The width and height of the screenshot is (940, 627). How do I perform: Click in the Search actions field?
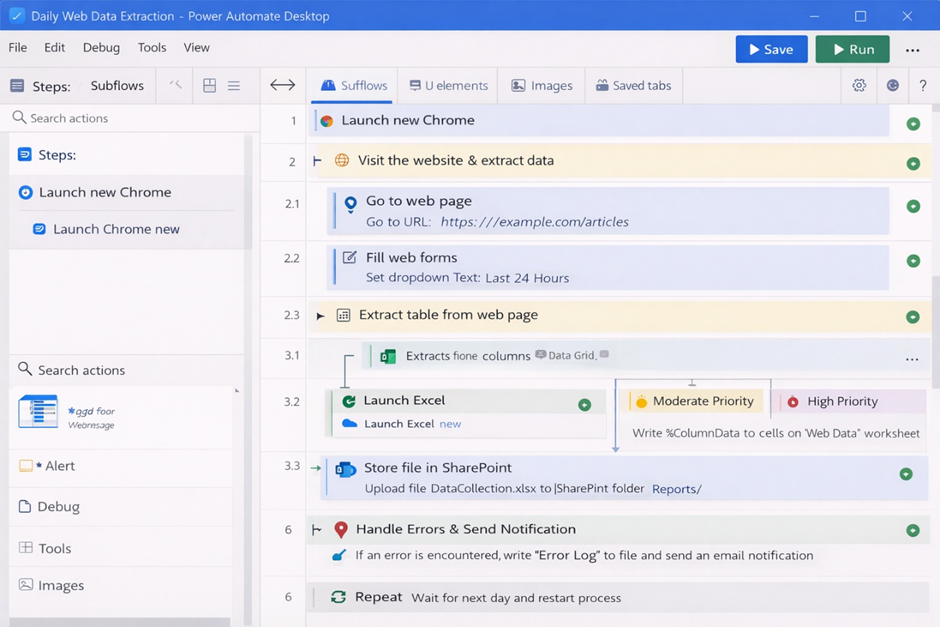[120, 117]
